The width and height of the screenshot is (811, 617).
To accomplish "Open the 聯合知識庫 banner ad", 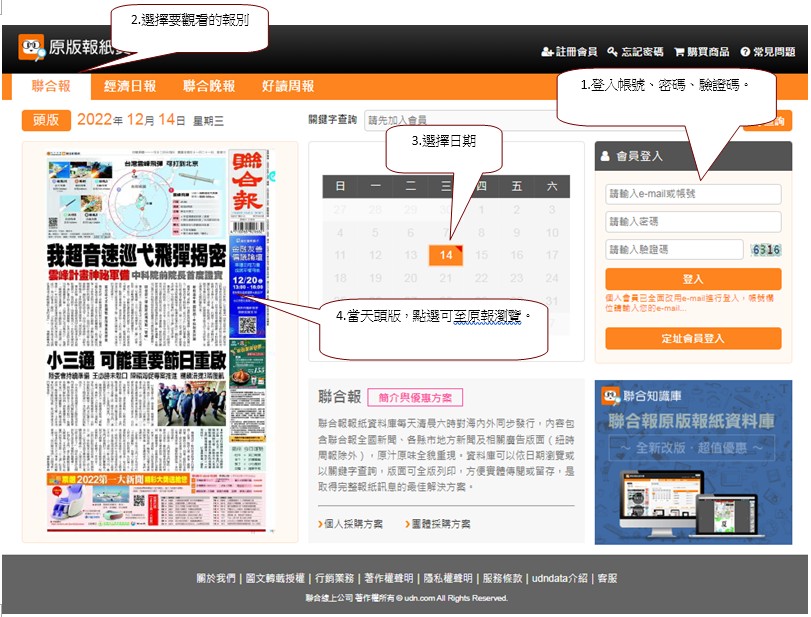I will (x=693, y=462).
